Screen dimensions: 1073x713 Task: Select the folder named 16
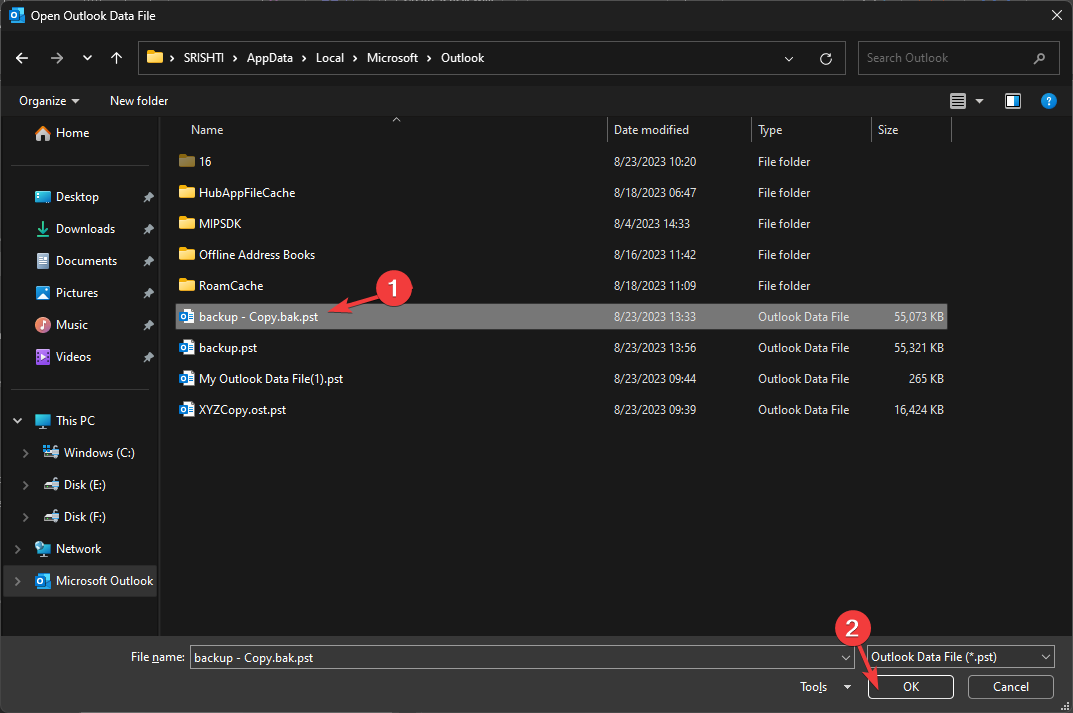pos(561,161)
